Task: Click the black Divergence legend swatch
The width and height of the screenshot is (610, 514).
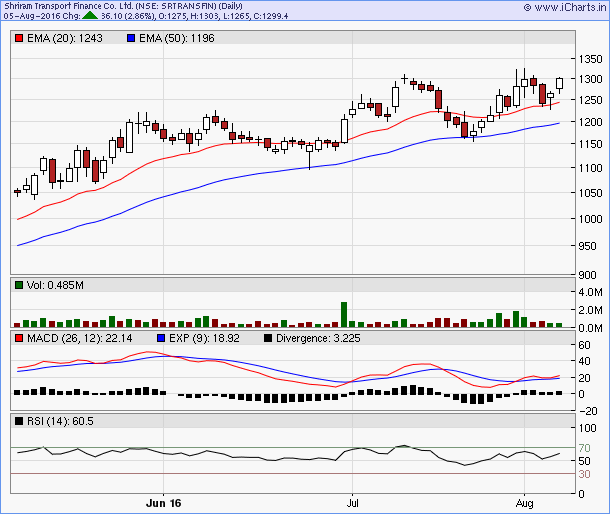Action: pyautogui.click(x=268, y=338)
